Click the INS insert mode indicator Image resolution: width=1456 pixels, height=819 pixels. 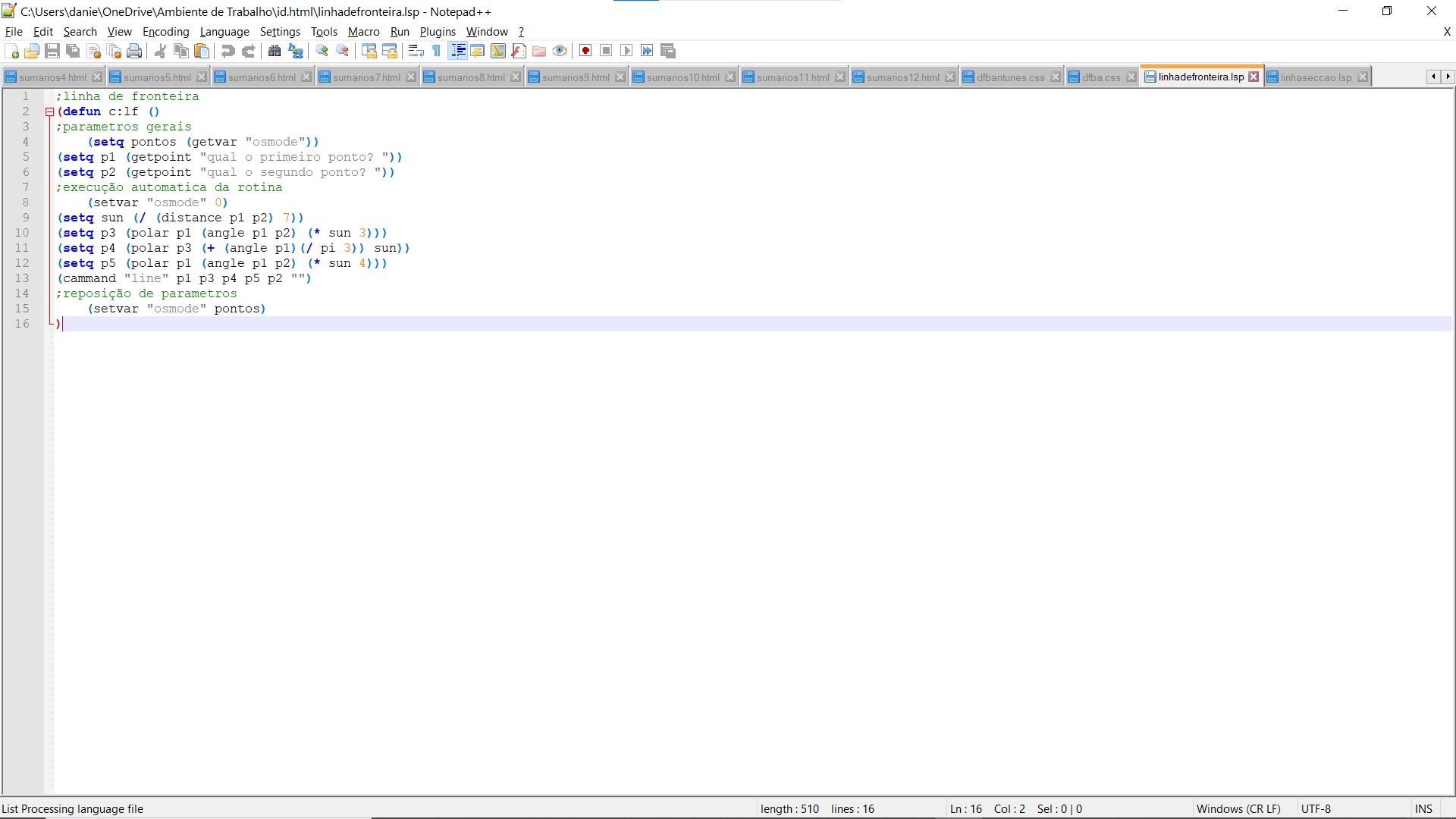pos(1423,809)
